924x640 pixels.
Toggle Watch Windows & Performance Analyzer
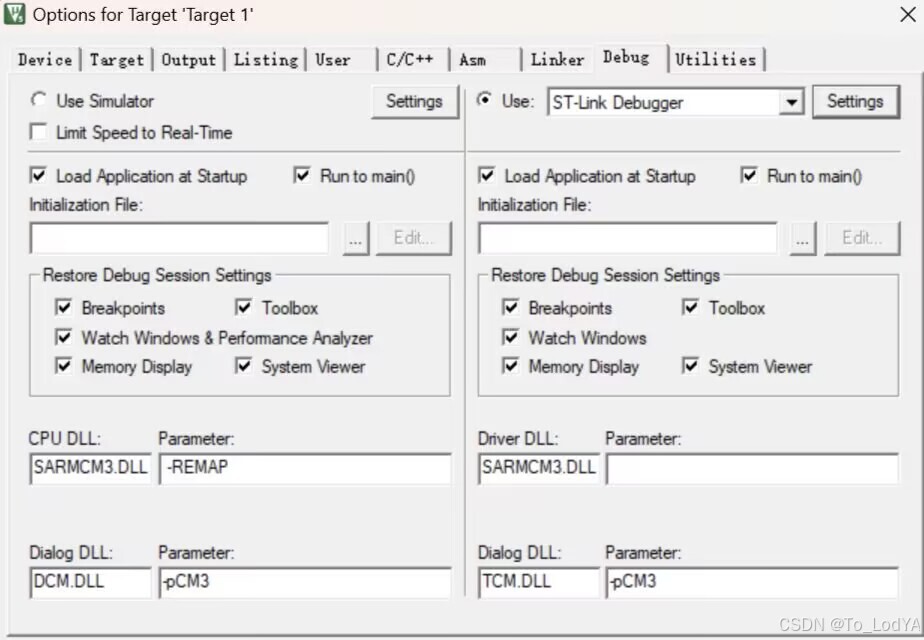(x=64, y=337)
